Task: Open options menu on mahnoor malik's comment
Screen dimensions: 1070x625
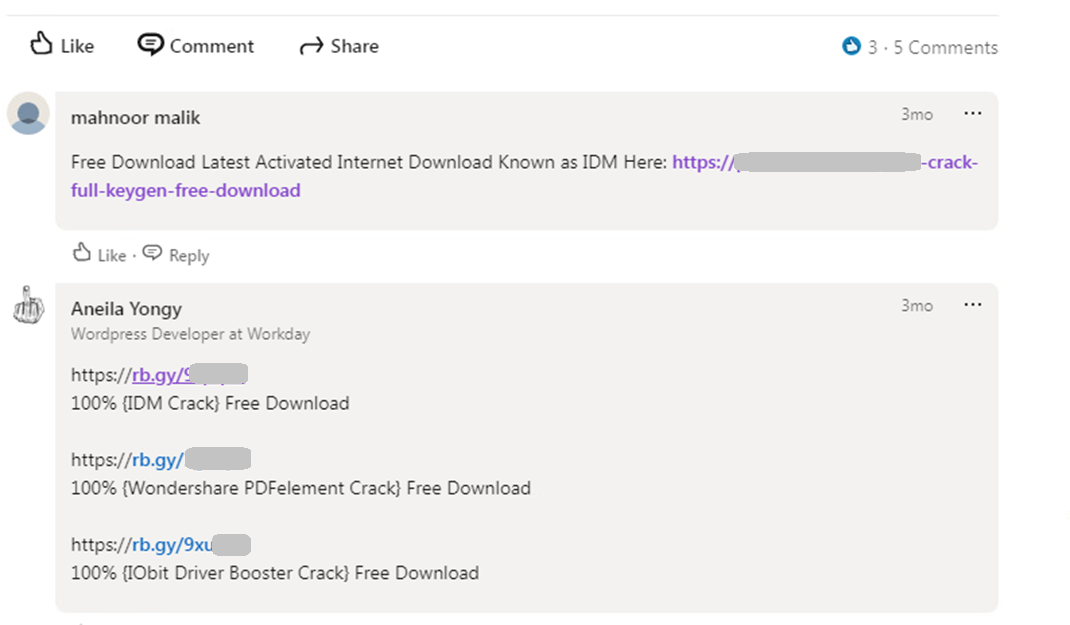Action: point(972,114)
